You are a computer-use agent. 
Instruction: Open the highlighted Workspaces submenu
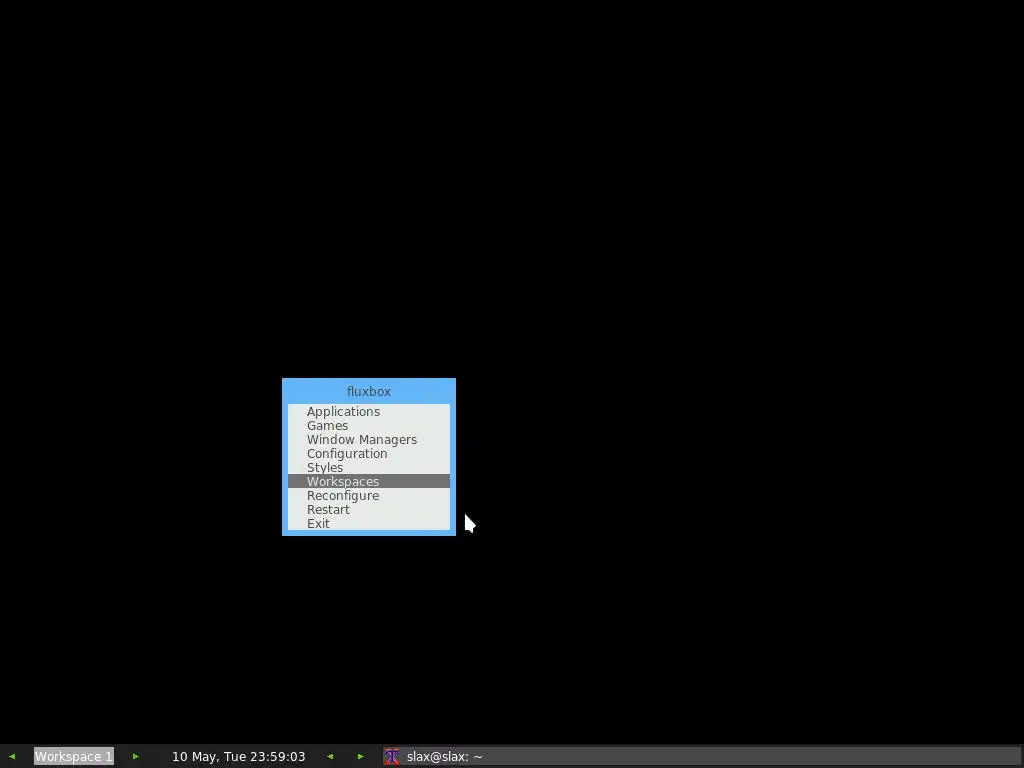click(x=368, y=481)
